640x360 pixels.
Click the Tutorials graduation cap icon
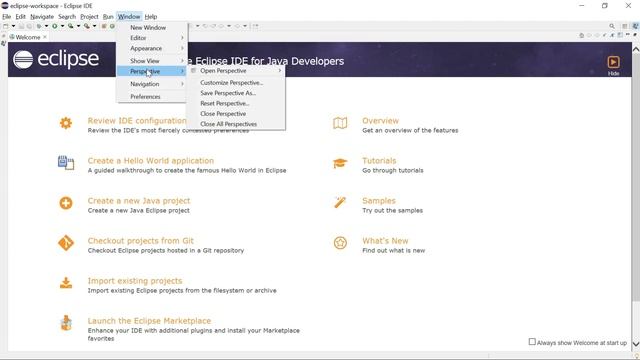(x=340, y=163)
